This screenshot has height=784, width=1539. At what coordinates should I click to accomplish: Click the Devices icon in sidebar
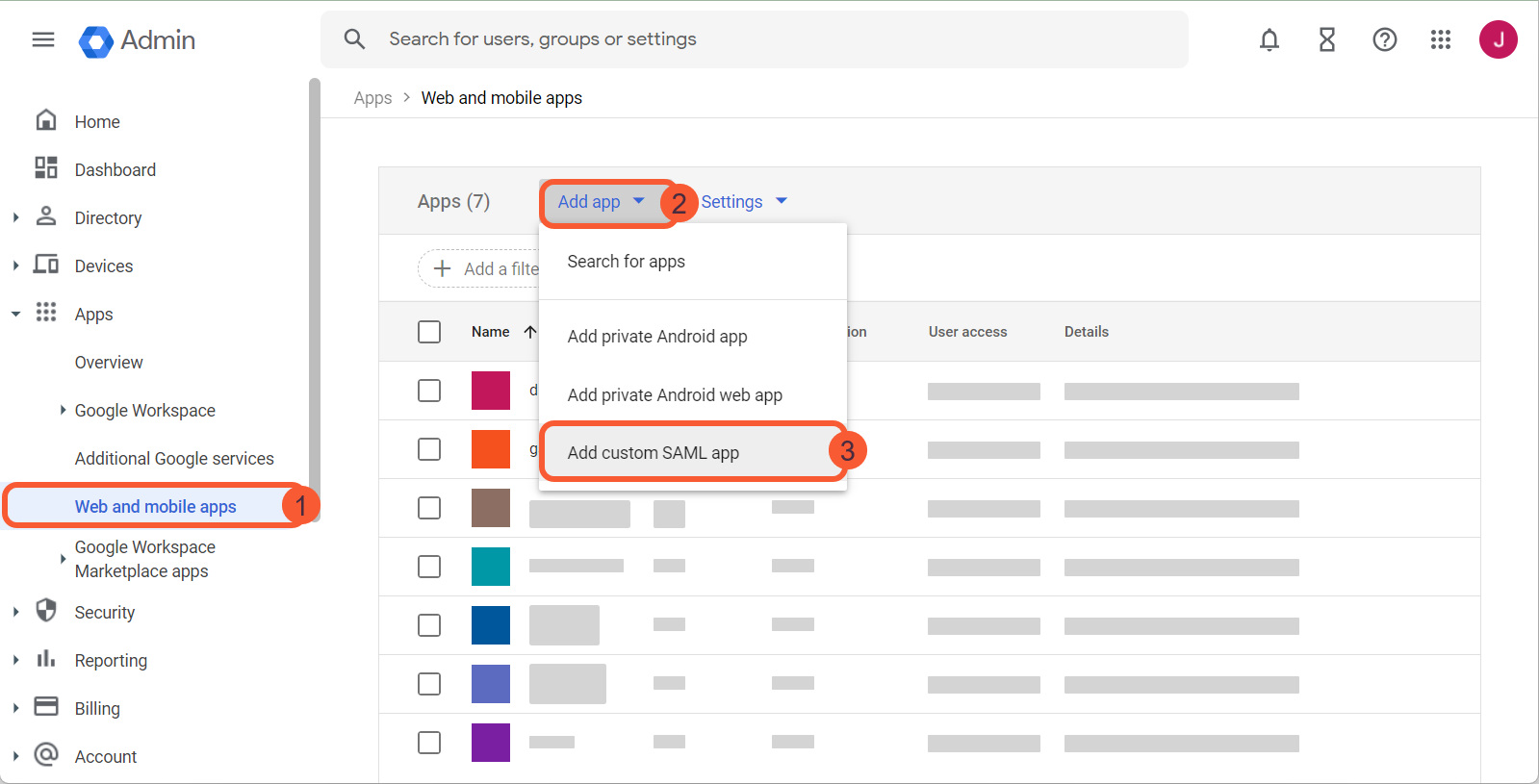(46, 265)
